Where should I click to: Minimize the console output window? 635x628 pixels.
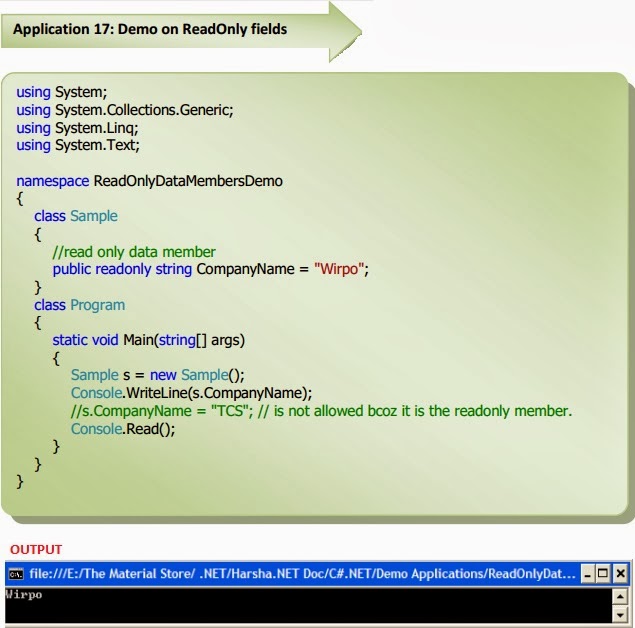[x=587, y=574]
